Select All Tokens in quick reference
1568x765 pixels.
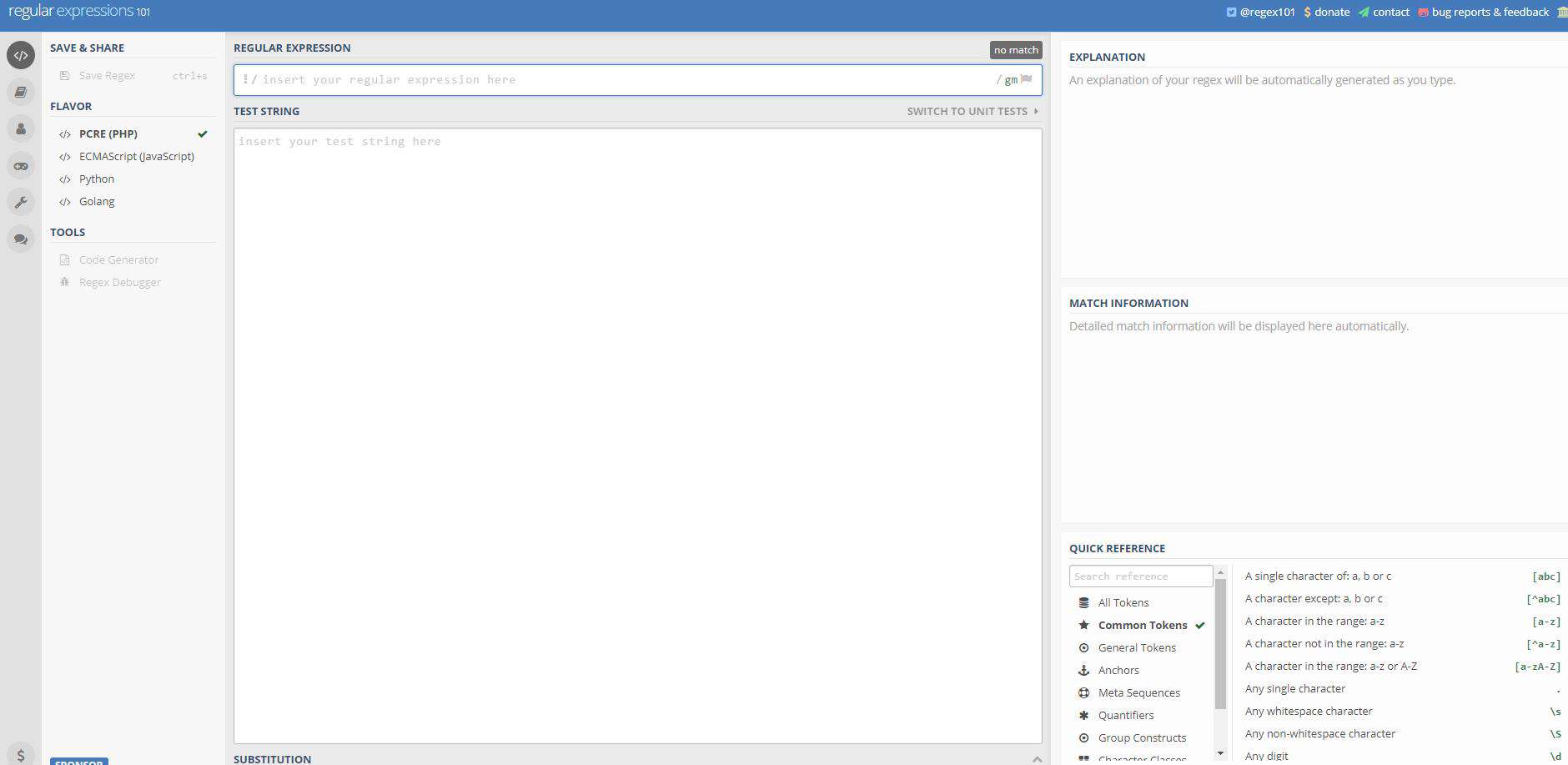[x=1141, y=602]
